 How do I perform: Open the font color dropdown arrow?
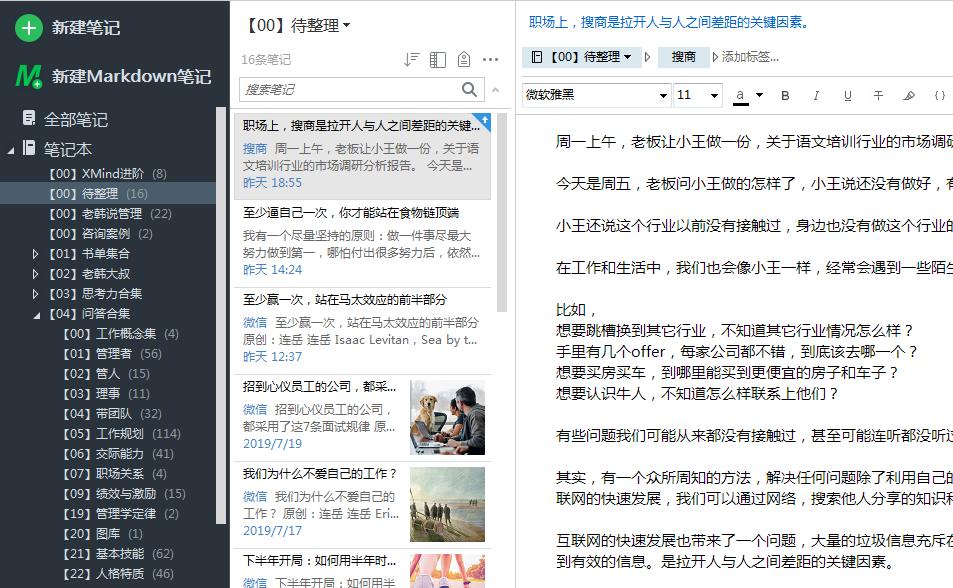pos(760,94)
